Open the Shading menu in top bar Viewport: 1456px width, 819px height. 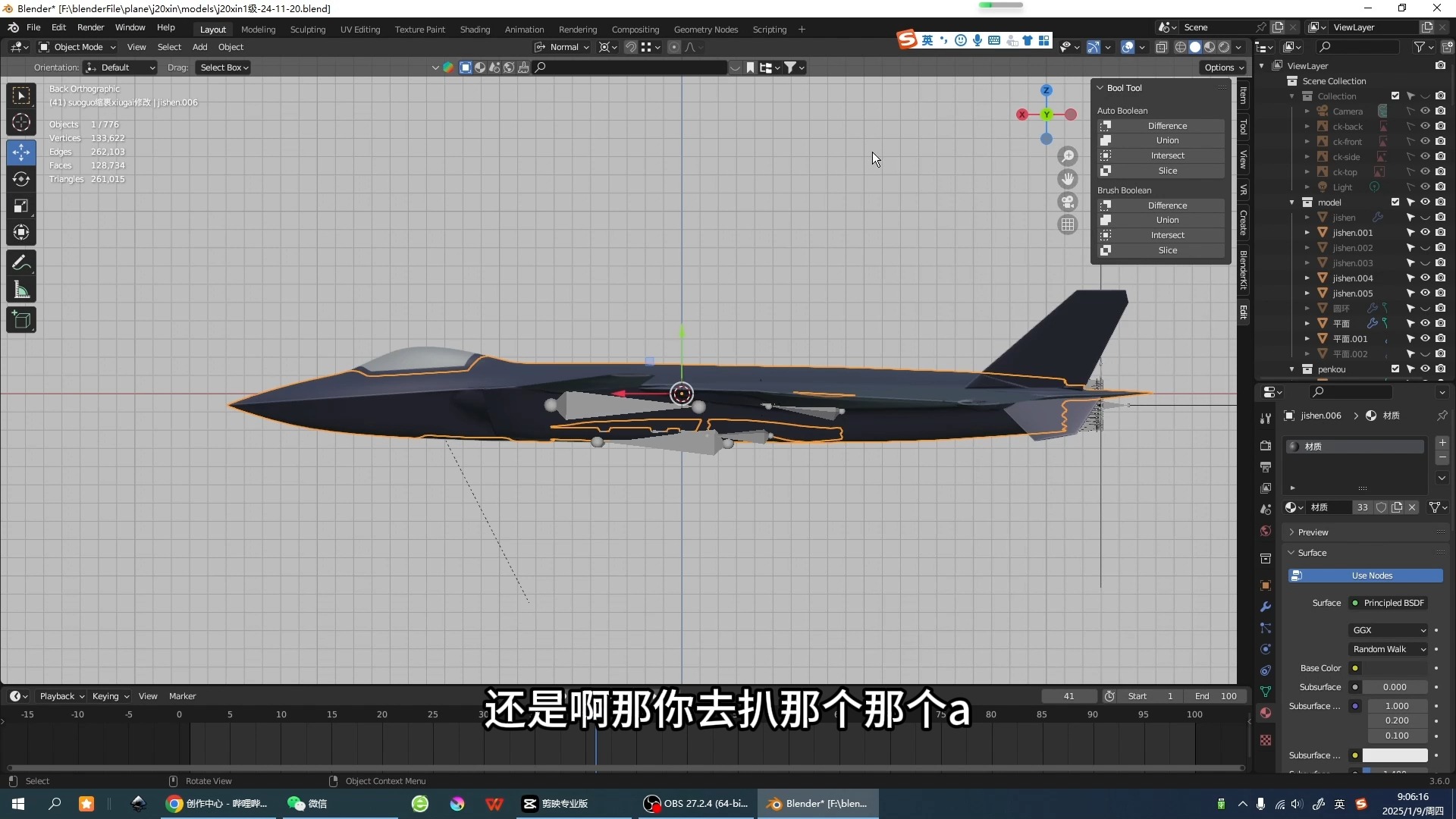(474, 28)
